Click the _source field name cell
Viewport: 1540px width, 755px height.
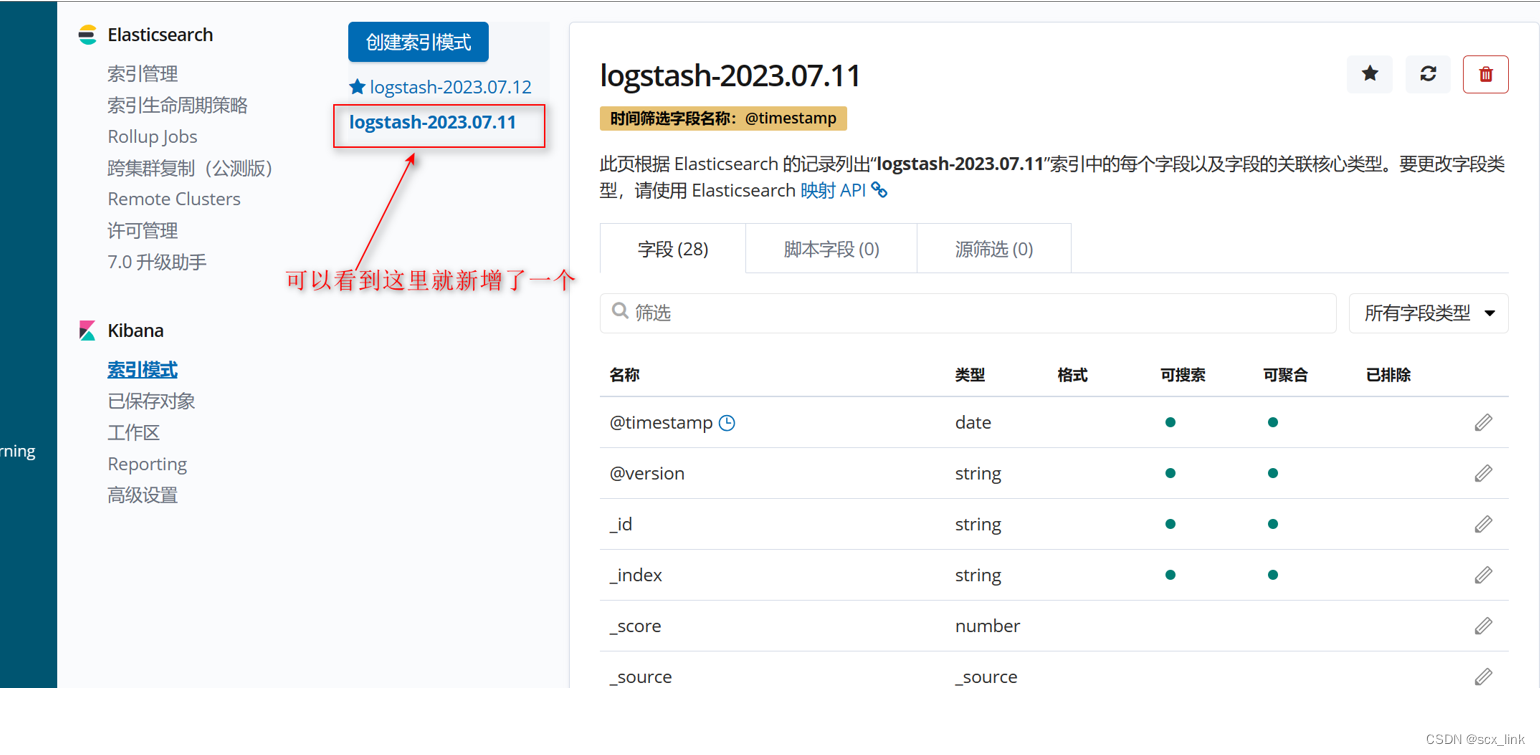pos(641,678)
